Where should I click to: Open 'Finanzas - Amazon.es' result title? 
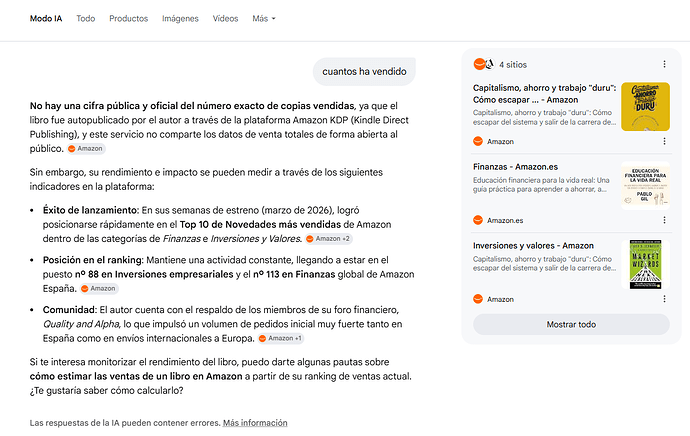click(515, 167)
